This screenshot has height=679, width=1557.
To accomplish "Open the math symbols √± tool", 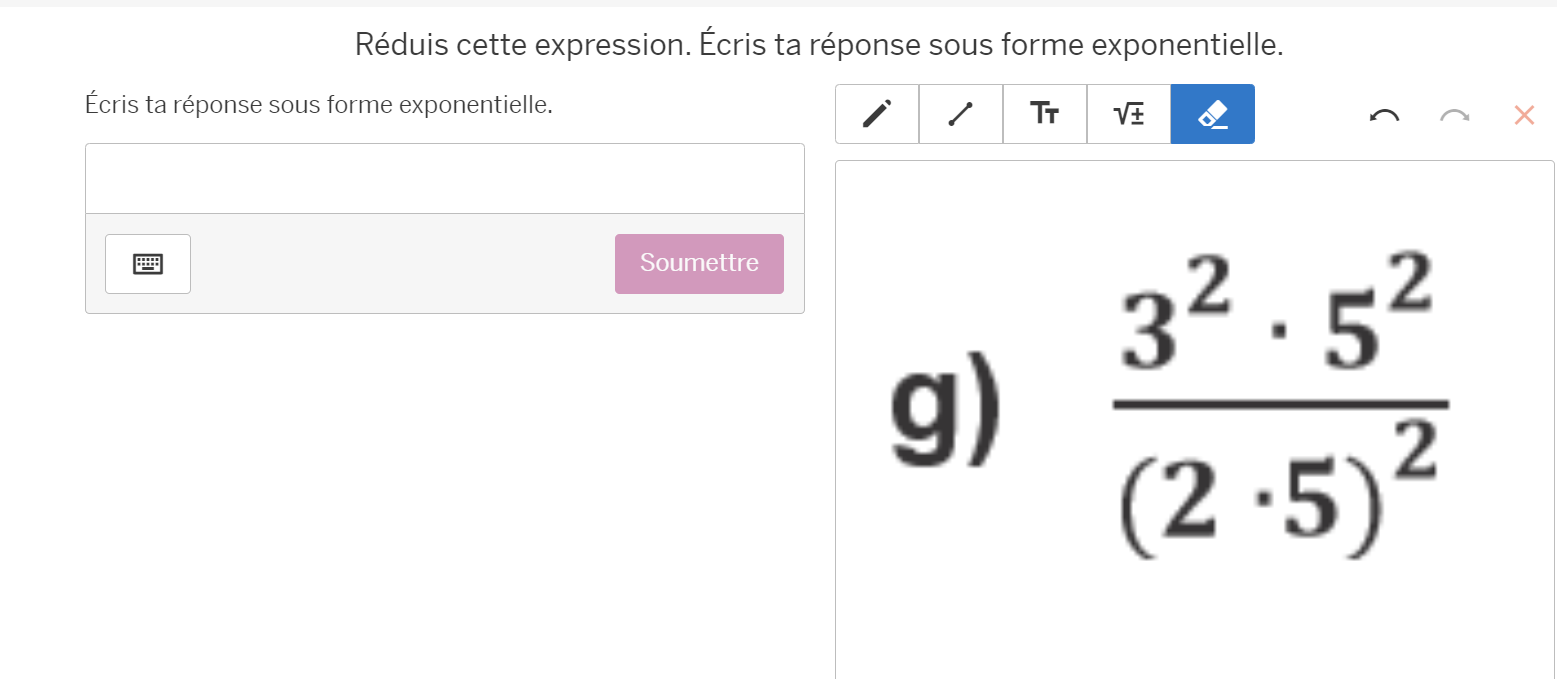I will tap(1129, 114).
